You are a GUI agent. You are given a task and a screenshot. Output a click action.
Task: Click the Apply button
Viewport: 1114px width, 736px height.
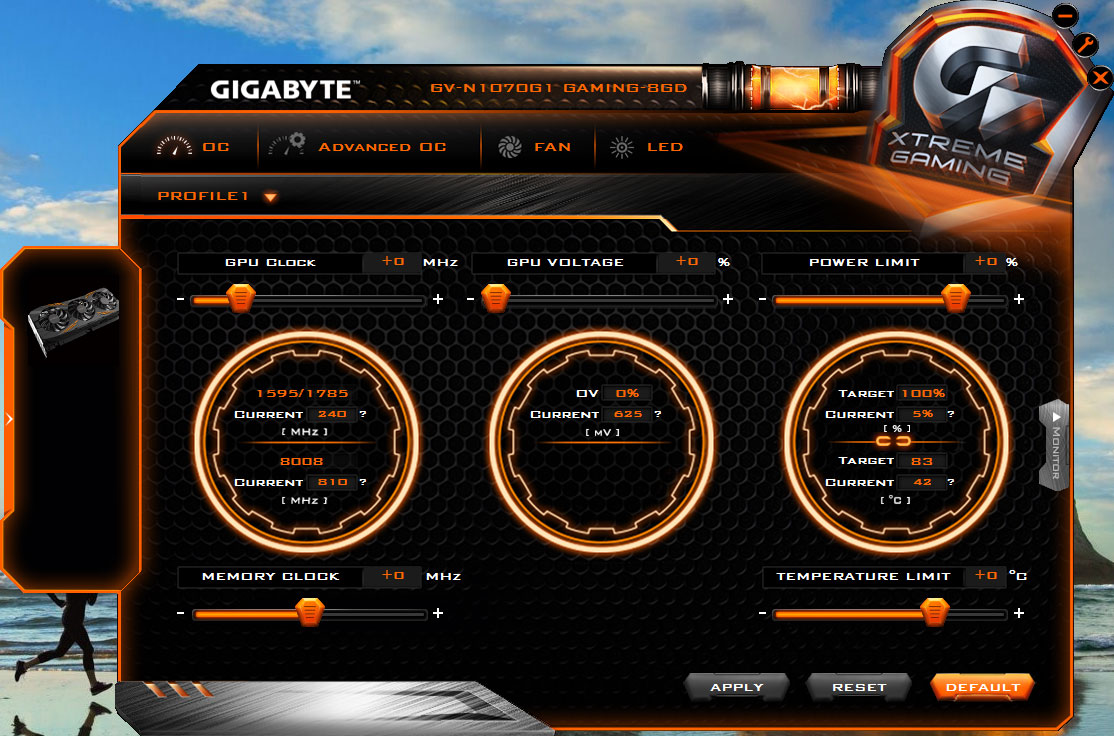pos(737,687)
